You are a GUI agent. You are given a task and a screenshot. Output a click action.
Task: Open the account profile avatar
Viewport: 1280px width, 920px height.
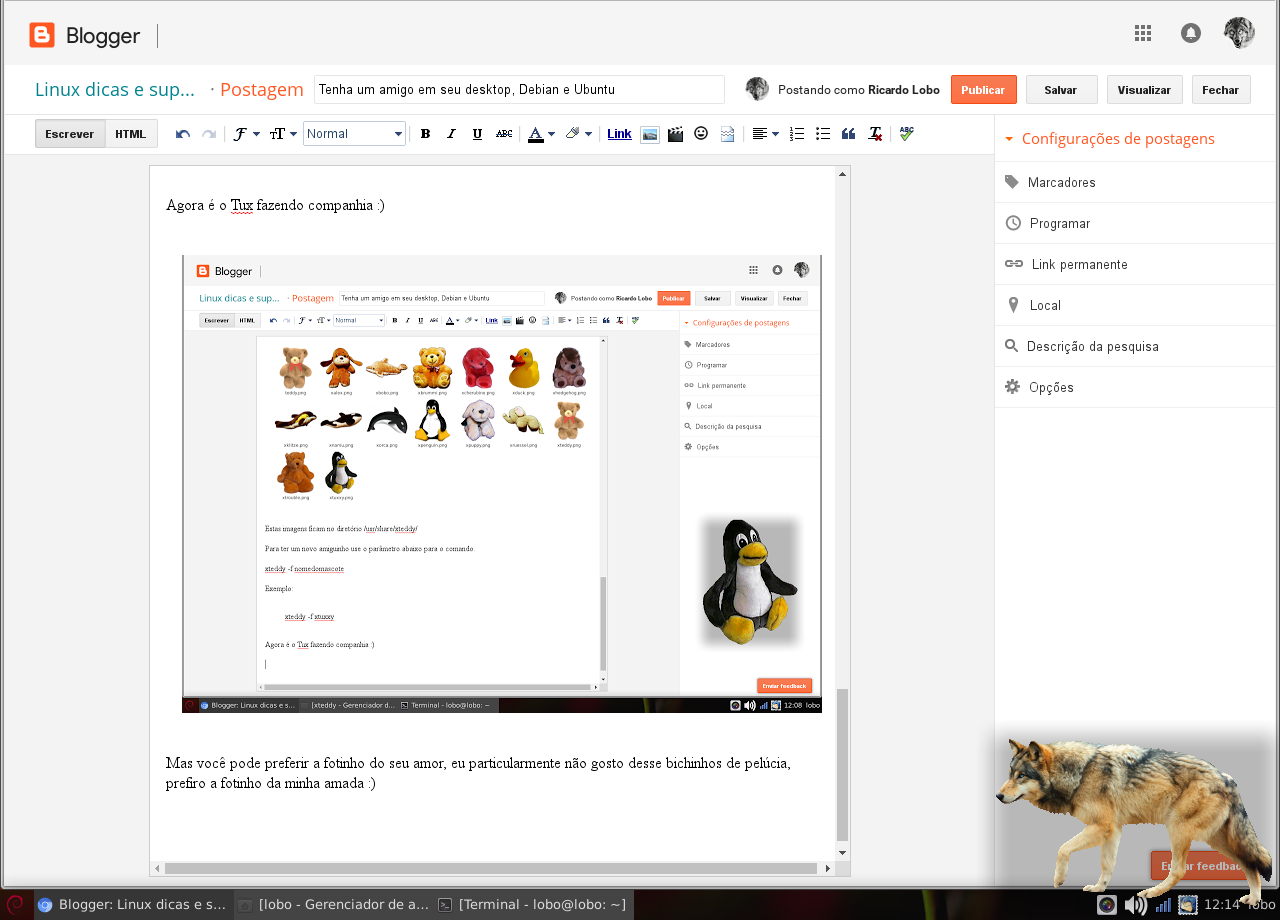(1239, 33)
